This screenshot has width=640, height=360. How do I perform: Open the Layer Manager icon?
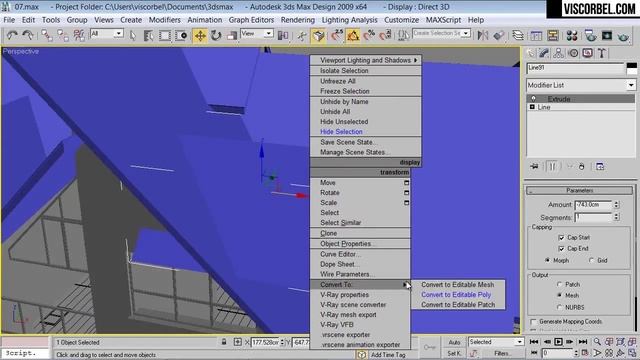(x=518, y=36)
